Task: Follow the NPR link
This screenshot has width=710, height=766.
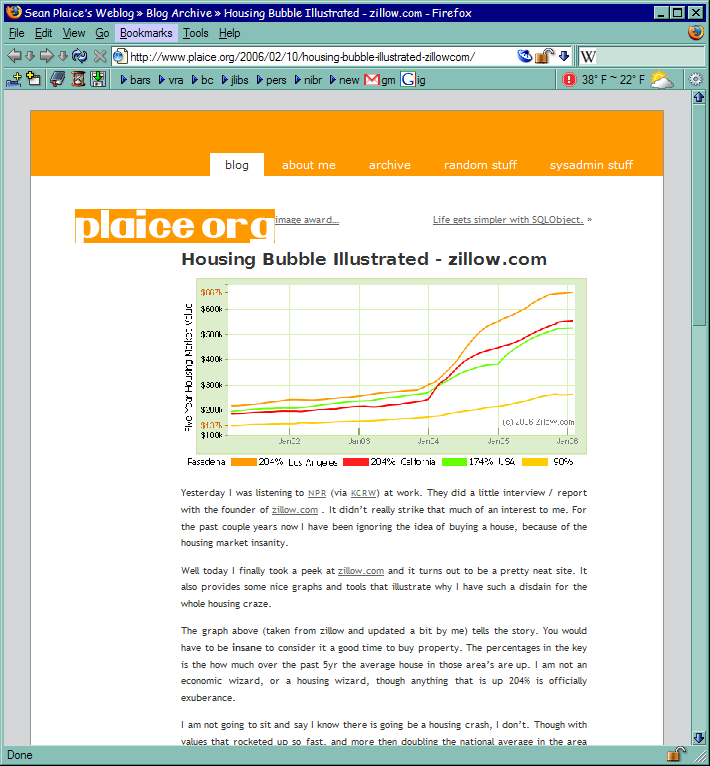Action: [317, 493]
